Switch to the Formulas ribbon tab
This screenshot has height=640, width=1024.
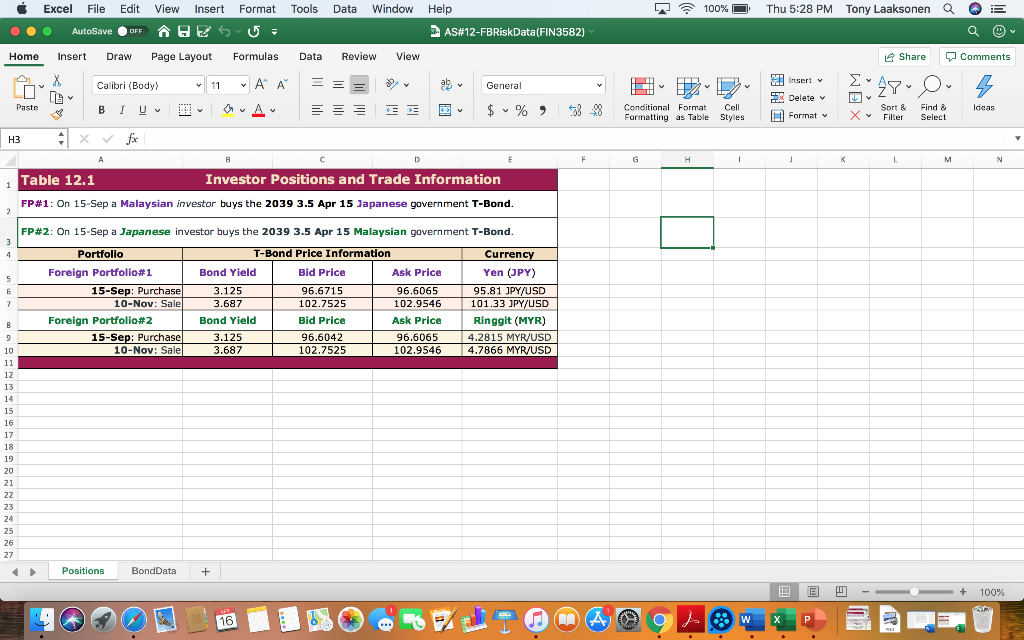click(255, 57)
